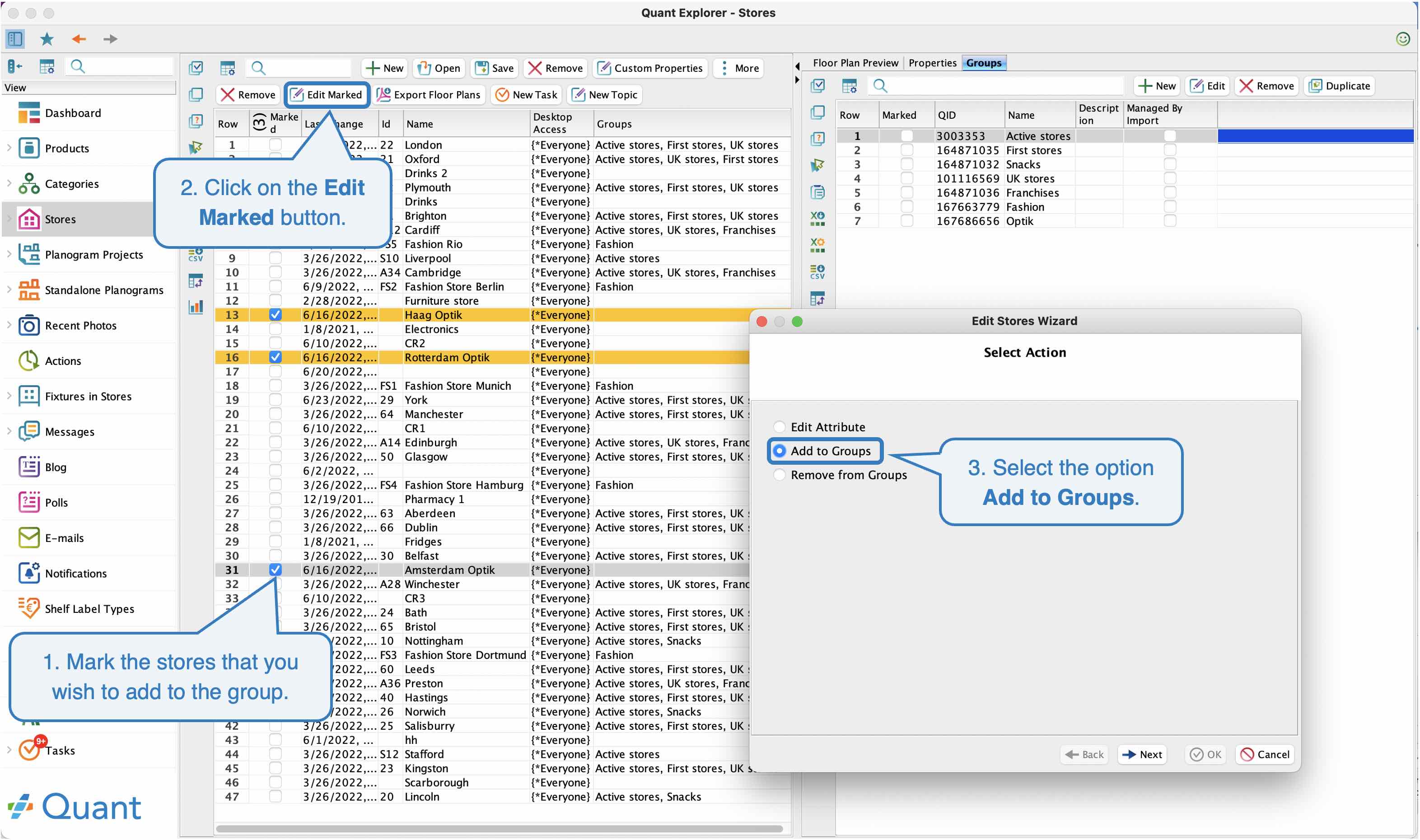Go forward with the gray arrow
The height and width of the screenshot is (840, 1420).
point(110,38)
